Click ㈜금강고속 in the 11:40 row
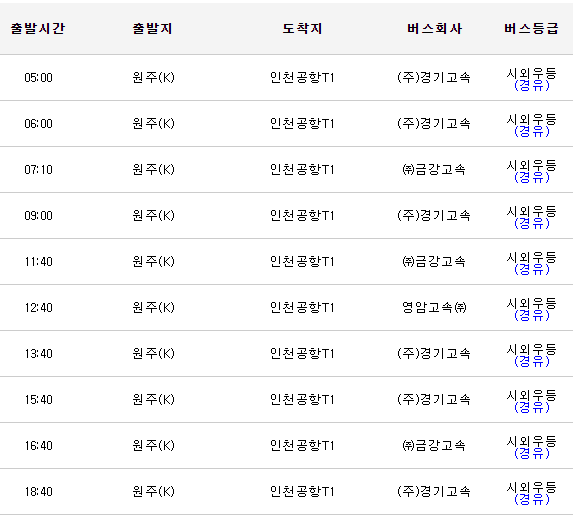 (x=434, y=262)
